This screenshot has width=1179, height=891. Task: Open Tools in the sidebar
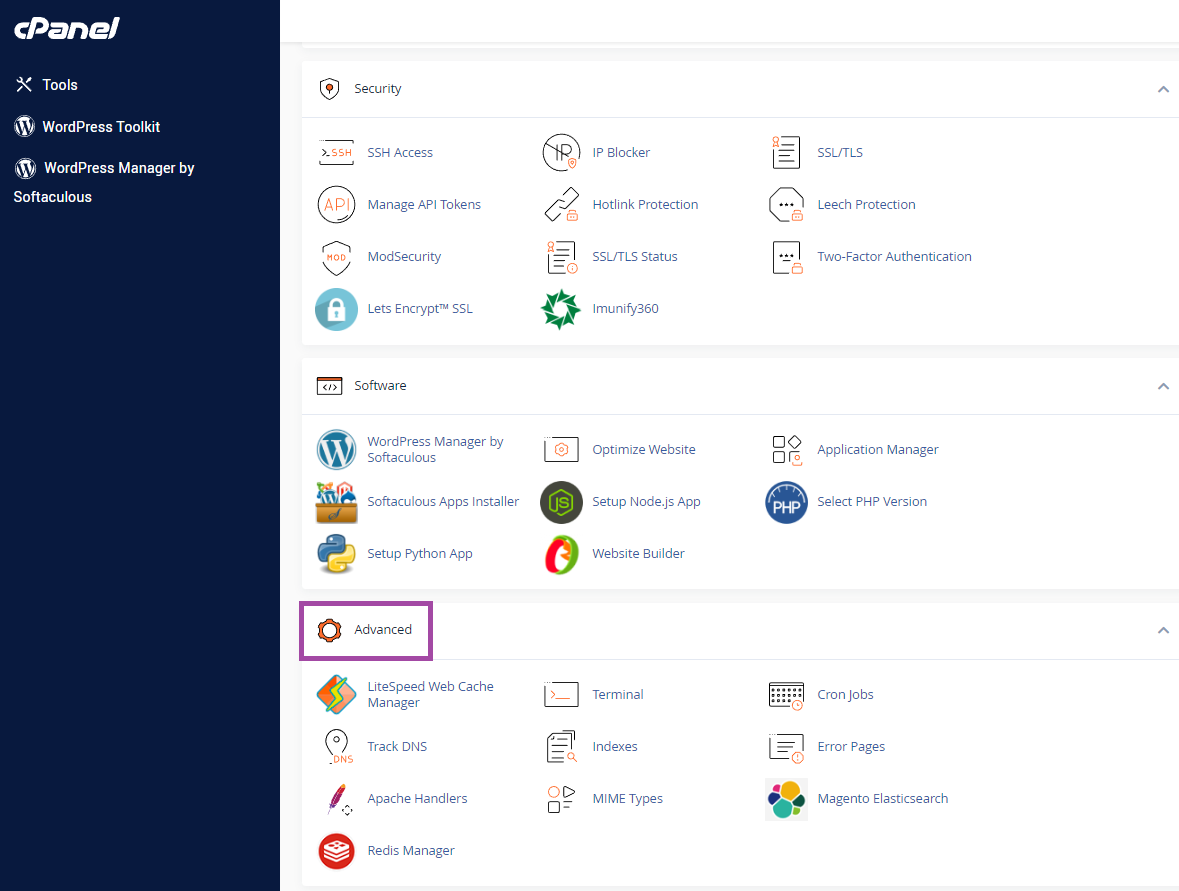[47, 85]
